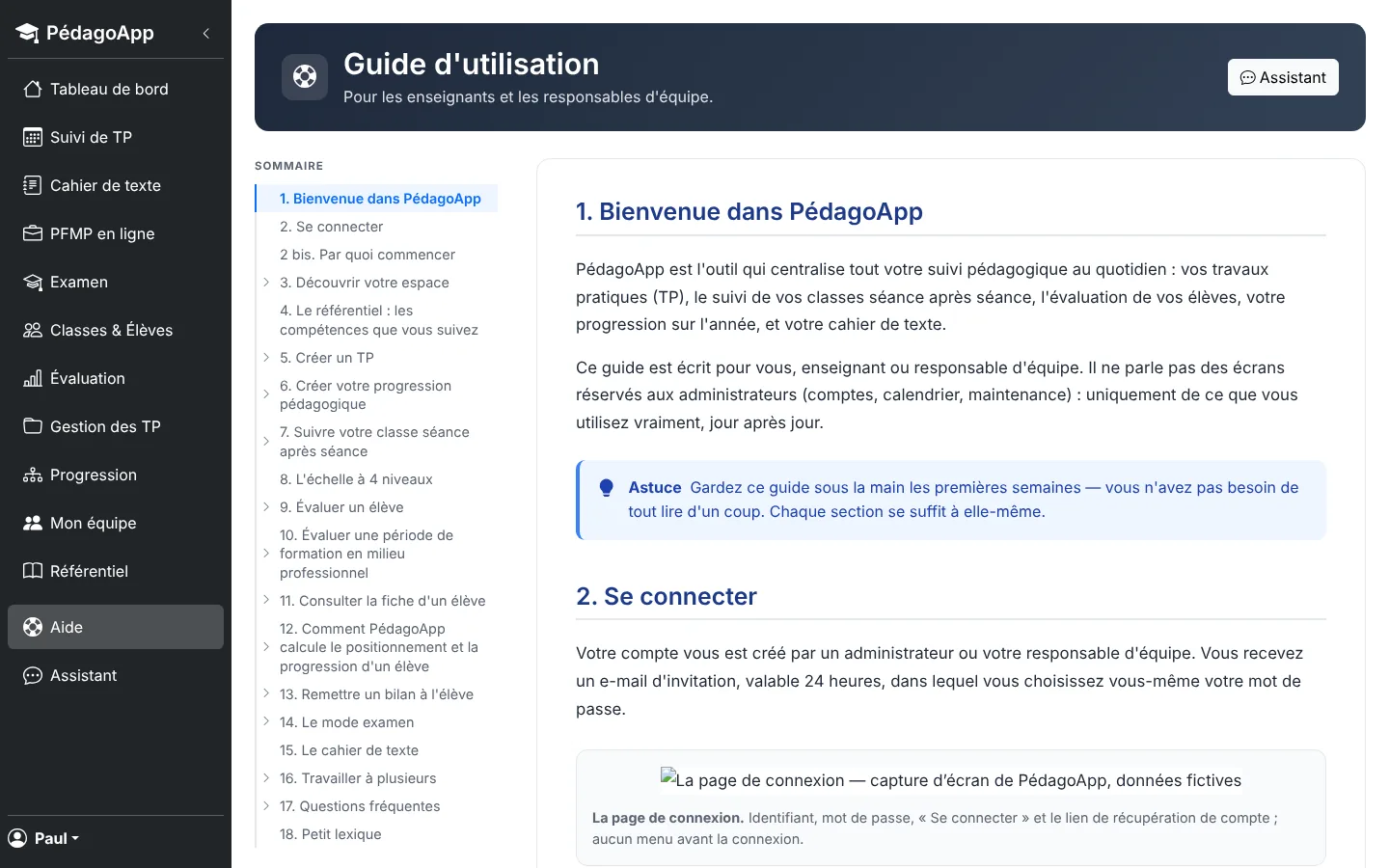Click the lifebuoy icon beside Aide

[x=33, y=627]
